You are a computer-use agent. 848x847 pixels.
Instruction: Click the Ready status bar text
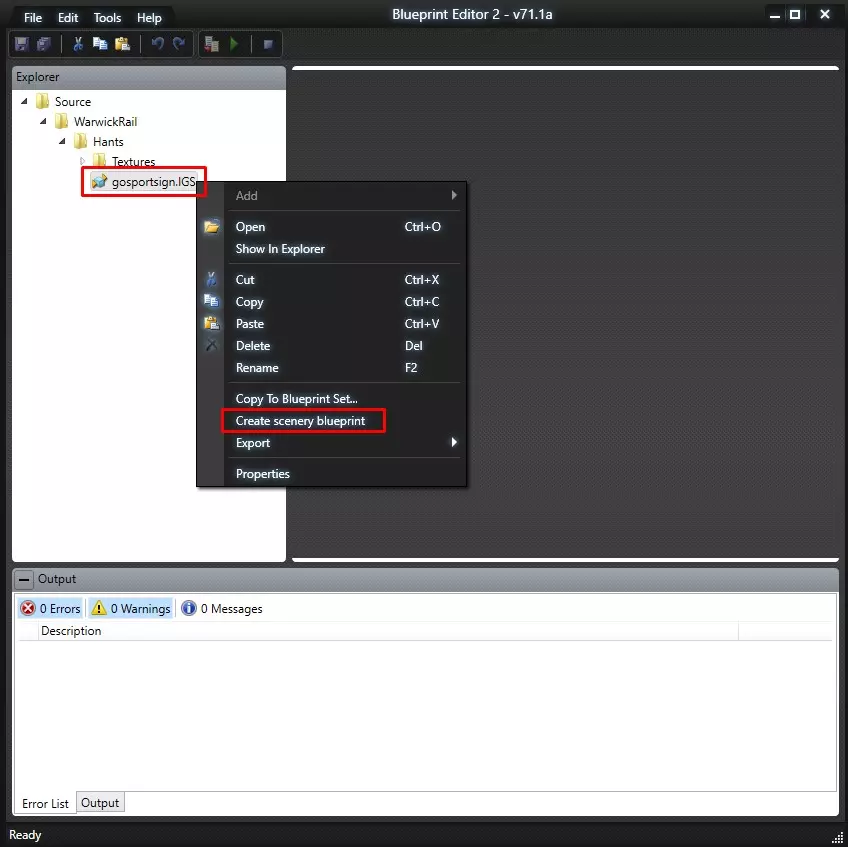(x=25, y=835)
